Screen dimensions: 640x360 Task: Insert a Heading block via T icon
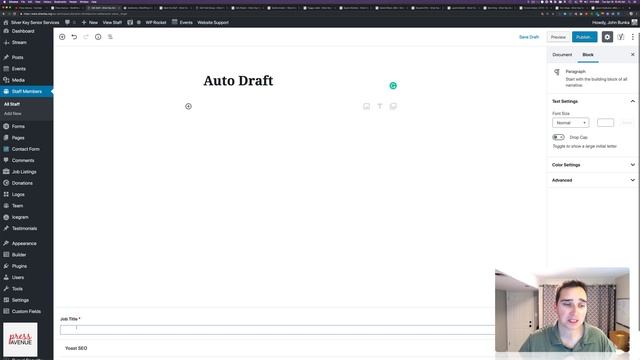click(x=380, y=106)
